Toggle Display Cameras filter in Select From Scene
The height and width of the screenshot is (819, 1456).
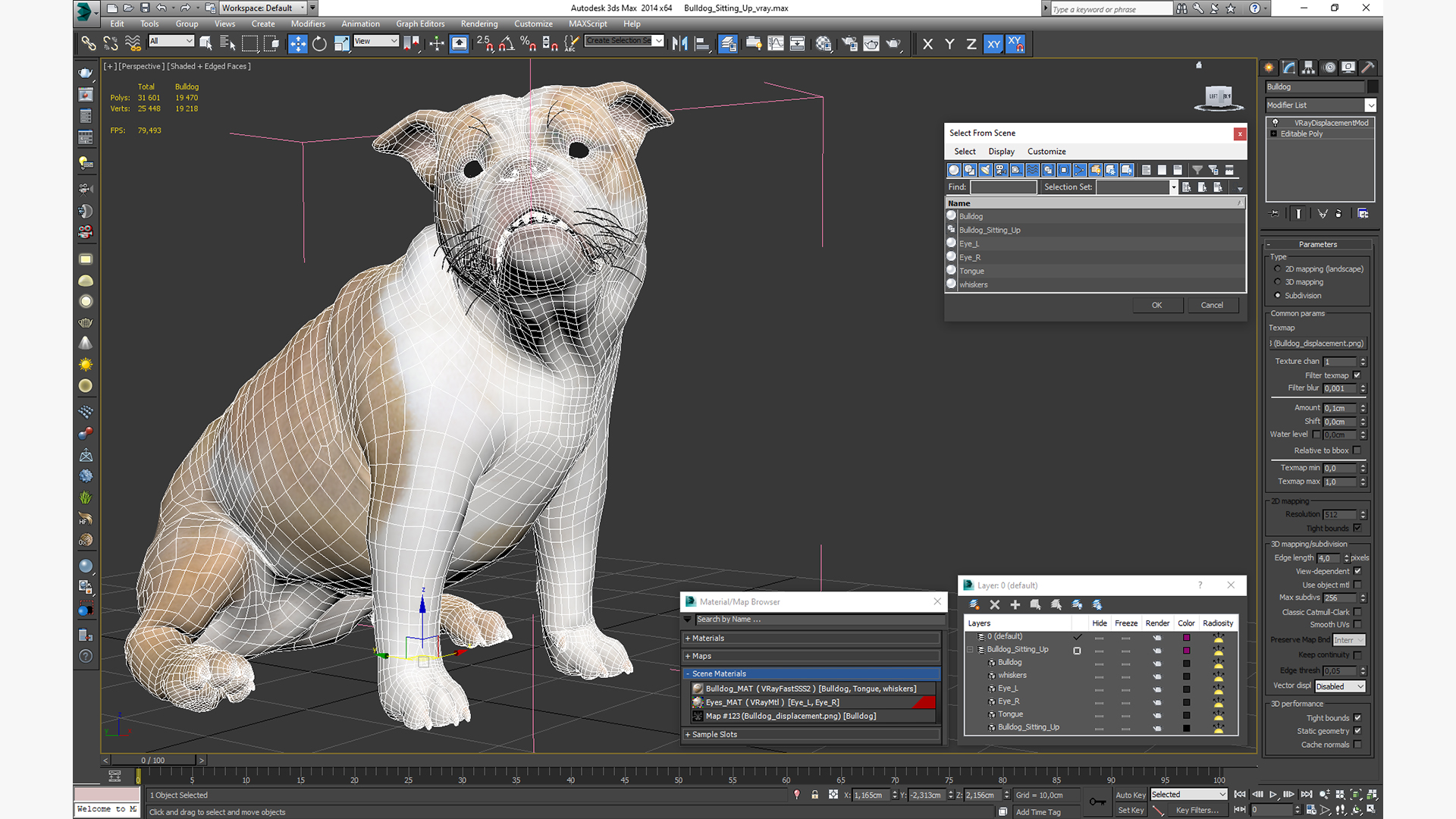coord(1001,170)
